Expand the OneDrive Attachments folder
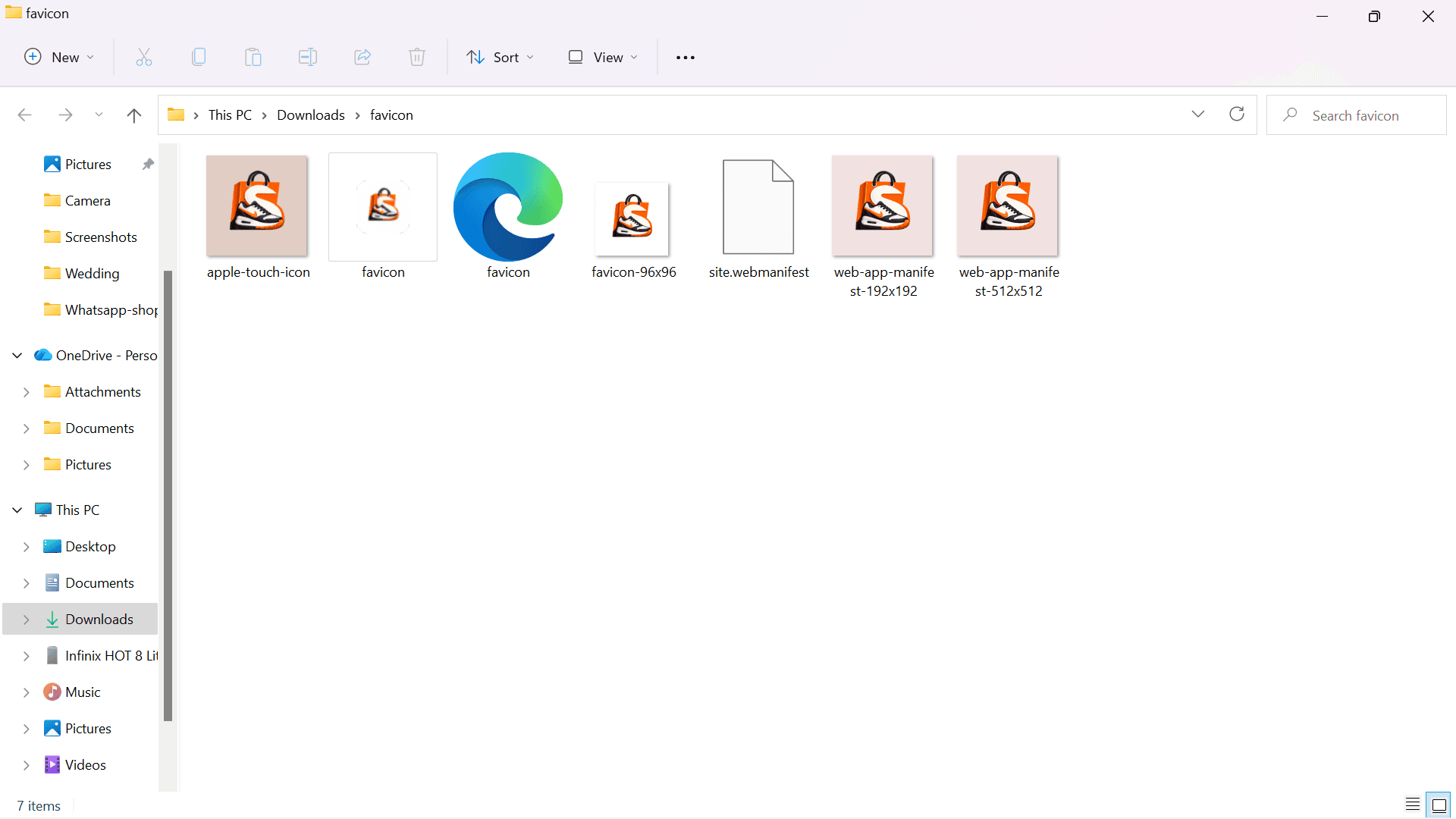1456x819 pixels. pos(27,392)
